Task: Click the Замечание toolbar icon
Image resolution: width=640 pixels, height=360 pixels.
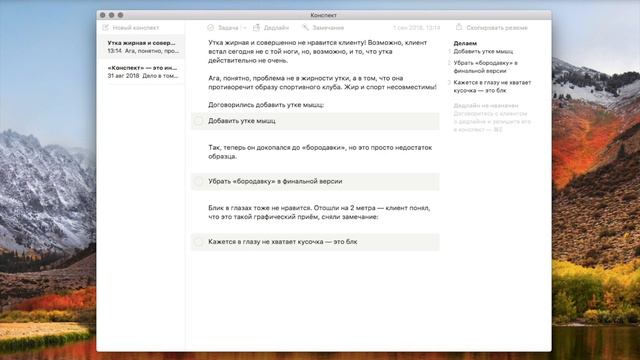Action: point(305,27)
